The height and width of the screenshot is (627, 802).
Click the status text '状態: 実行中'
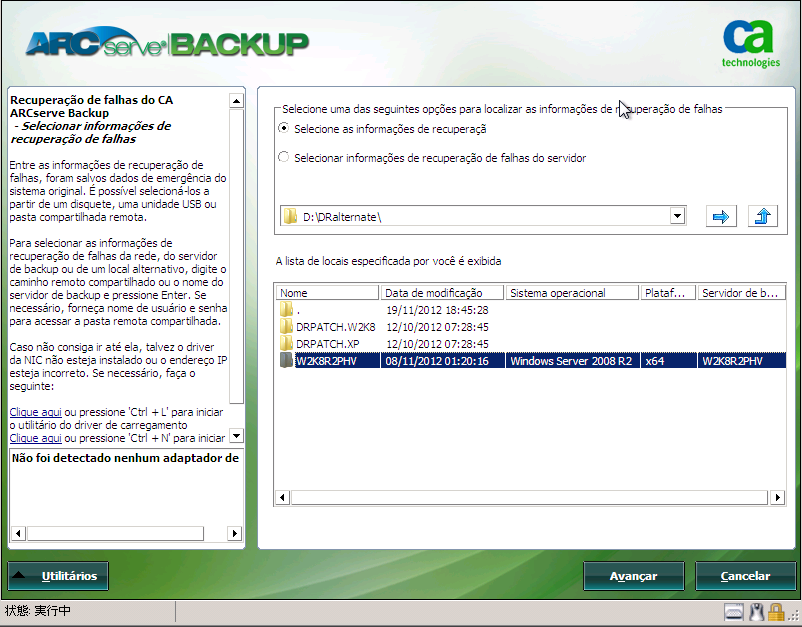point(38,611)
